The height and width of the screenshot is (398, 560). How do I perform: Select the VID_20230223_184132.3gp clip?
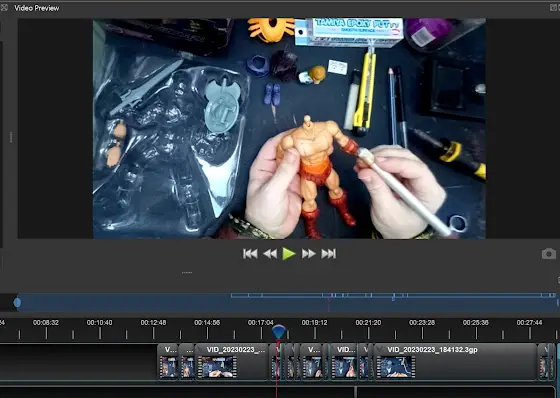coord(455,362)
